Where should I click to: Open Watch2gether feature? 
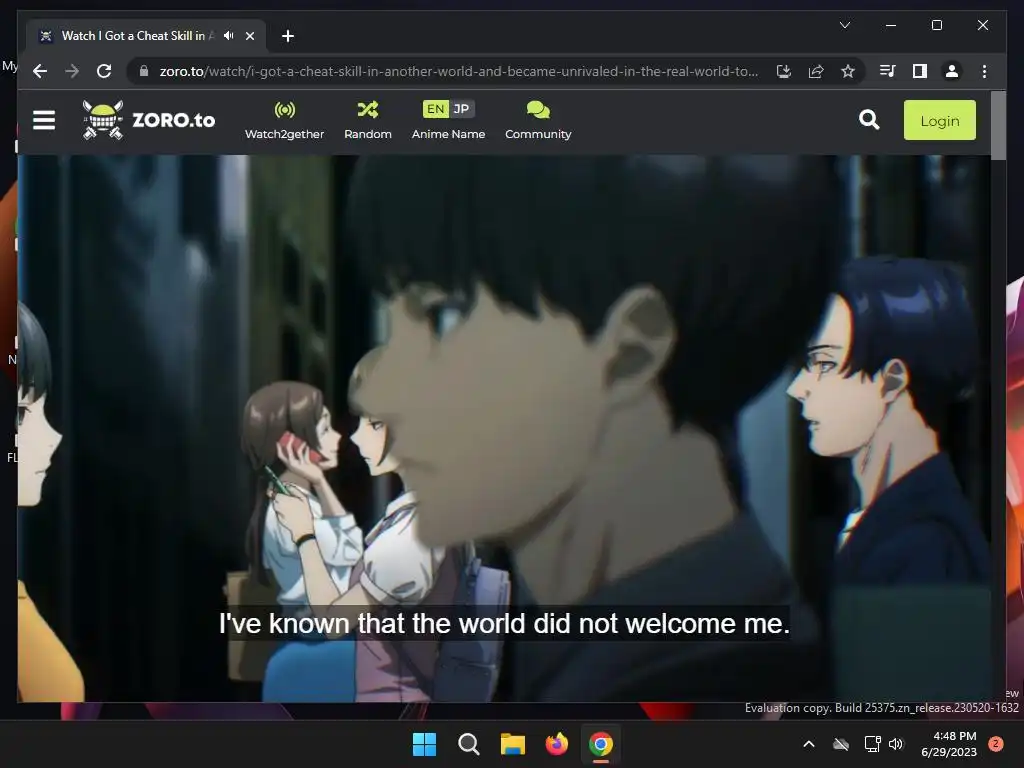[x=284, y=120]
